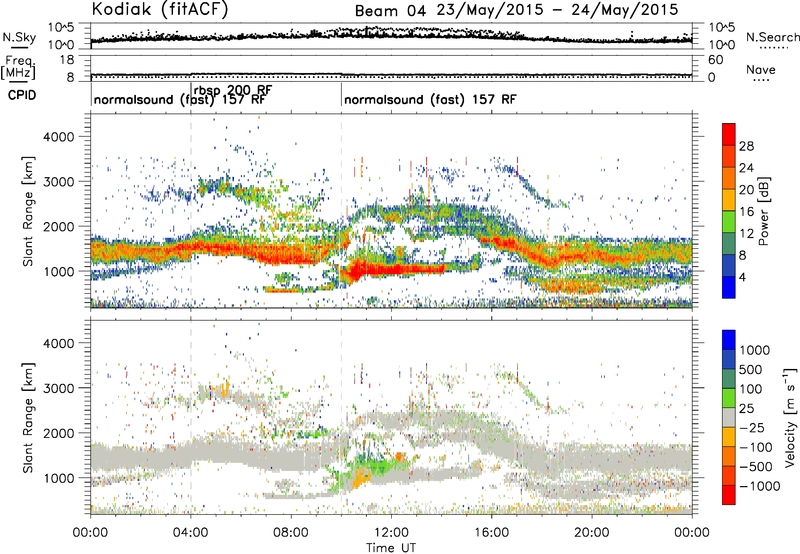Click the bright red echo patch near 11:00 in power panel
The height and width of the screenshot is (554, 800).
pos(393,268)
